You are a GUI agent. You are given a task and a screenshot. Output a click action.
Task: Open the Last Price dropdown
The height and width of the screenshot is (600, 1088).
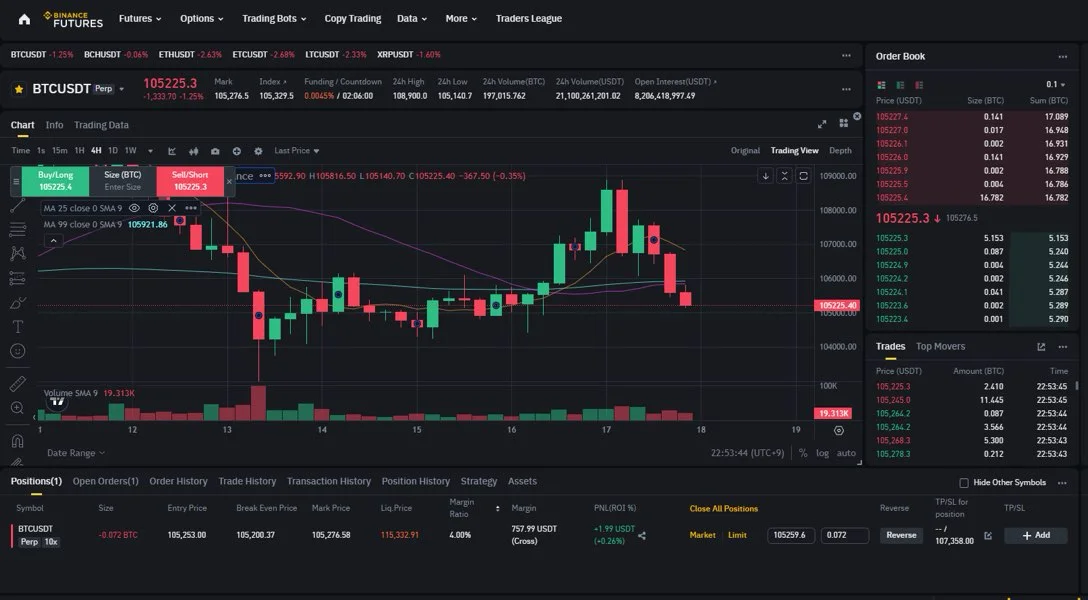296,151
